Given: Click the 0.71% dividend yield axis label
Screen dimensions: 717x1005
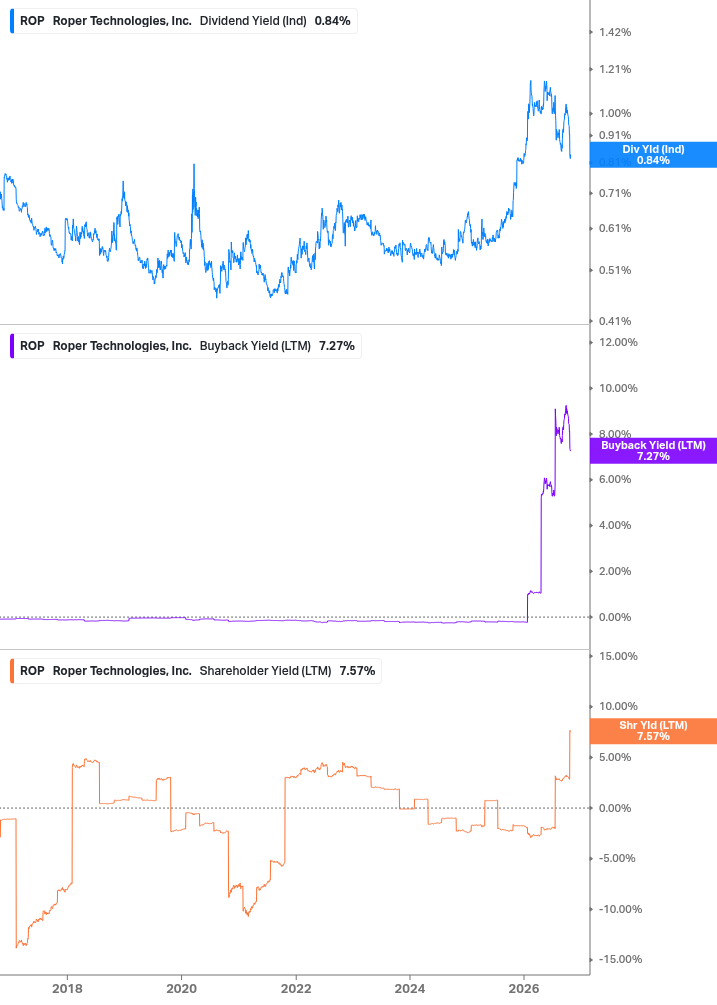Looking at the screenshot, I should pos(615,193).
